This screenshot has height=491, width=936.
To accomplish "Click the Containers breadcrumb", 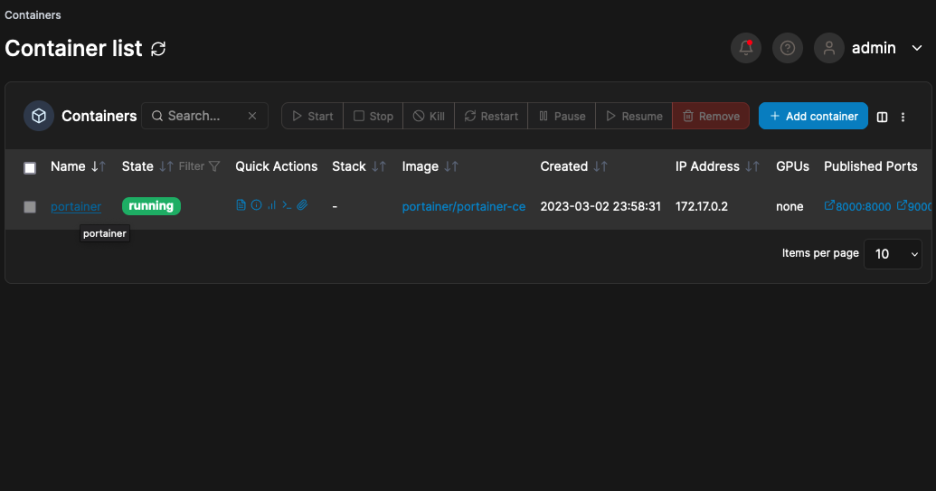I will pos(33,15).
